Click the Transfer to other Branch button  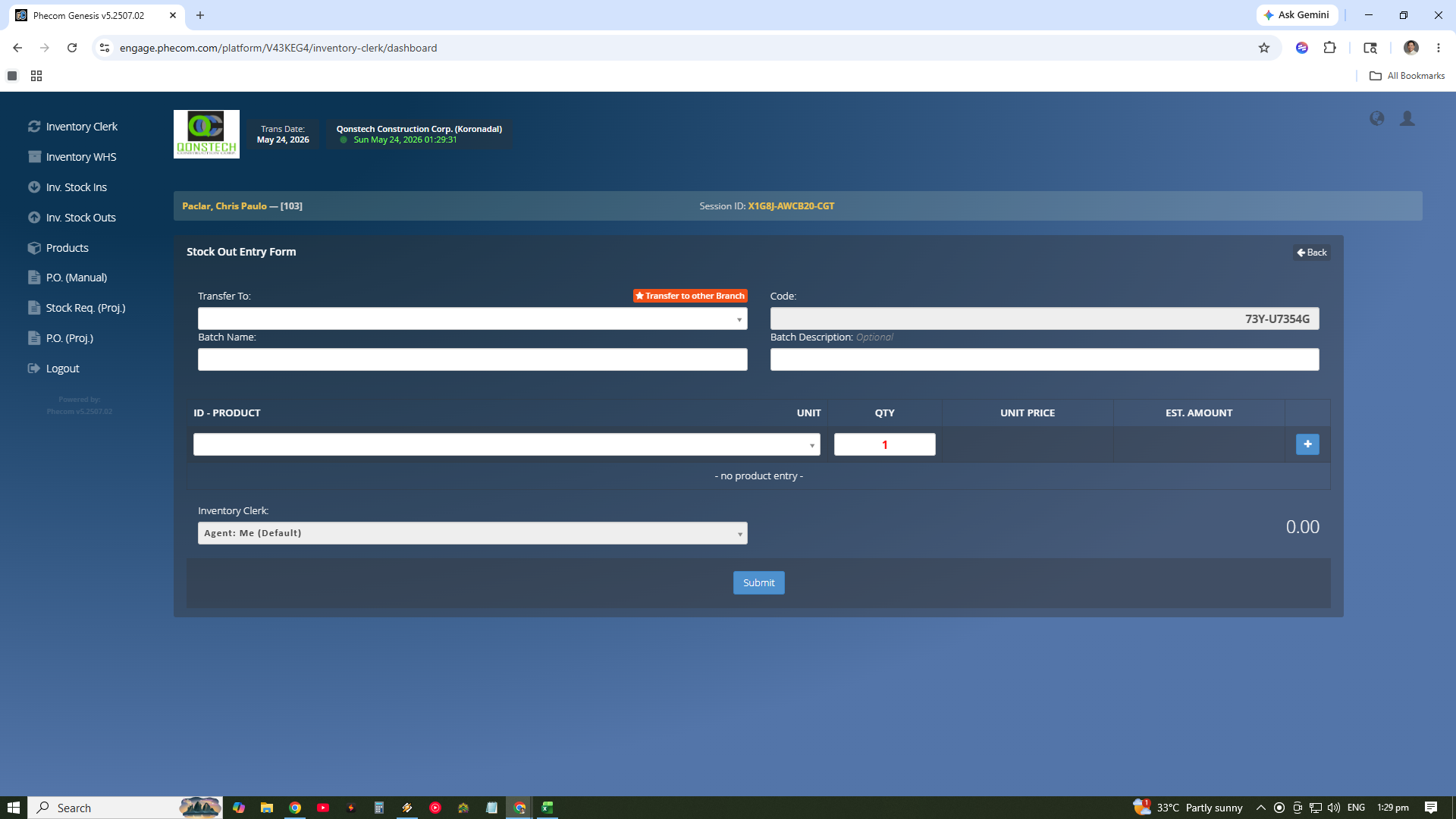point(690,296)
